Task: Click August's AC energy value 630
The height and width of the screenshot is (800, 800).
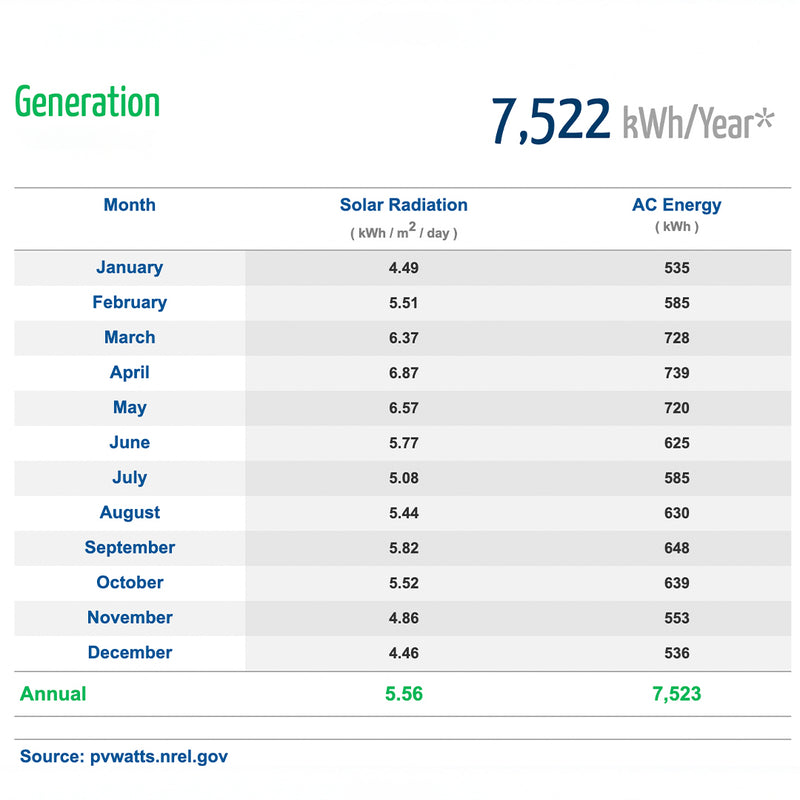Action: click(x=676, y=513)
